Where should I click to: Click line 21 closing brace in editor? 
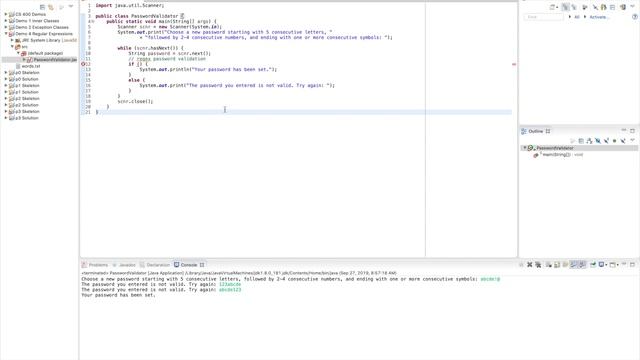(97, 112)
